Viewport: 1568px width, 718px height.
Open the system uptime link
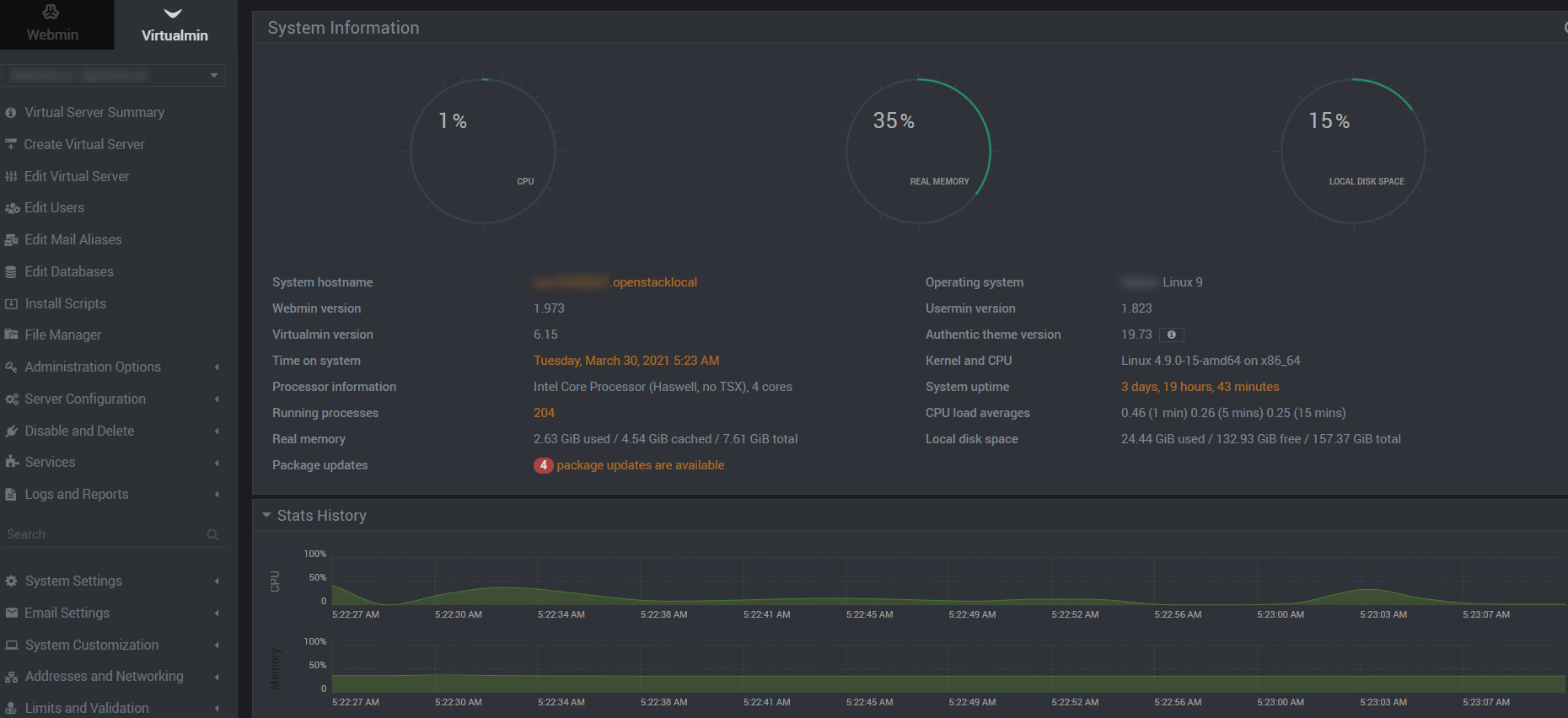pos(1200,387)
